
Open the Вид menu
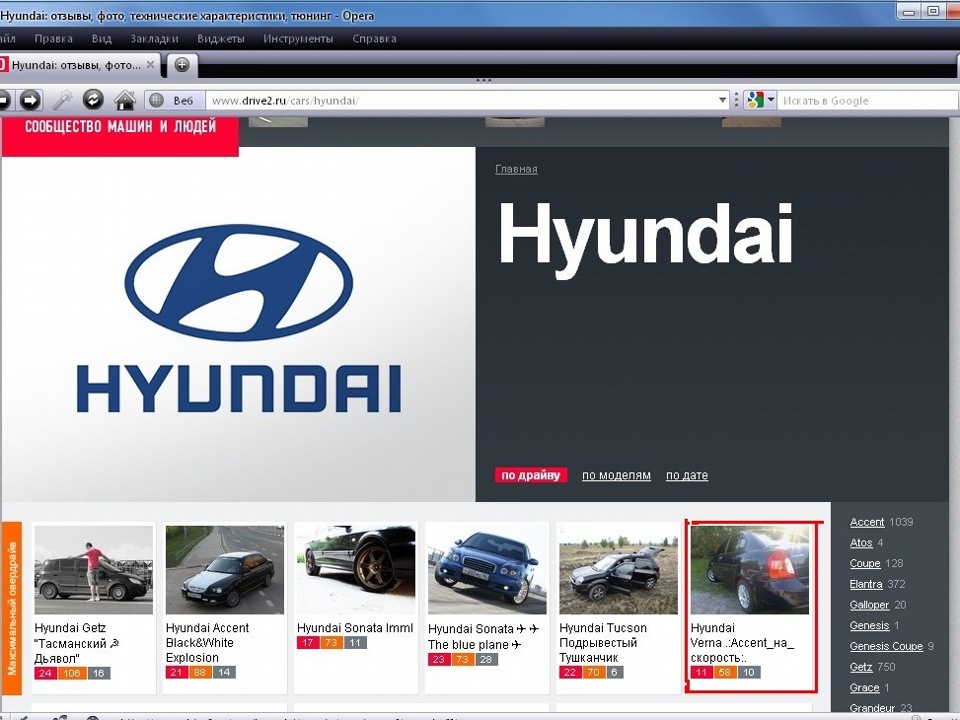[x=102, y=39]
